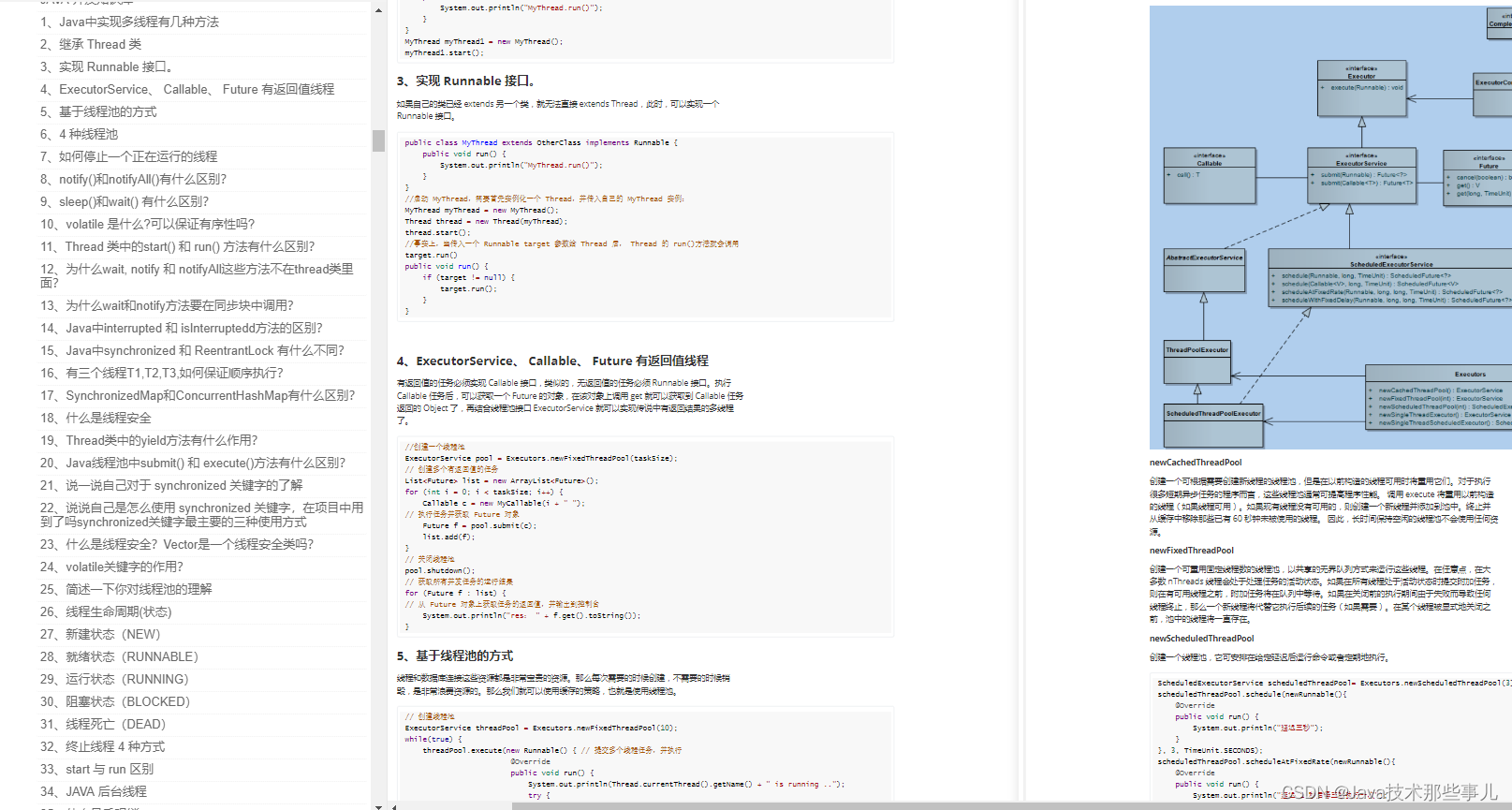
Task: Click code line 'public class MyThread extends OtherClass implements Runnable'
Action: (541, 142)
